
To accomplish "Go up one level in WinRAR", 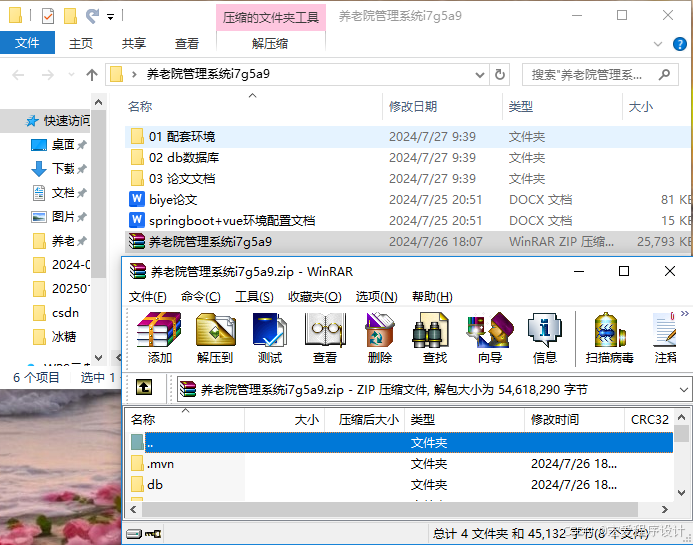I will (x=144, y=388).
